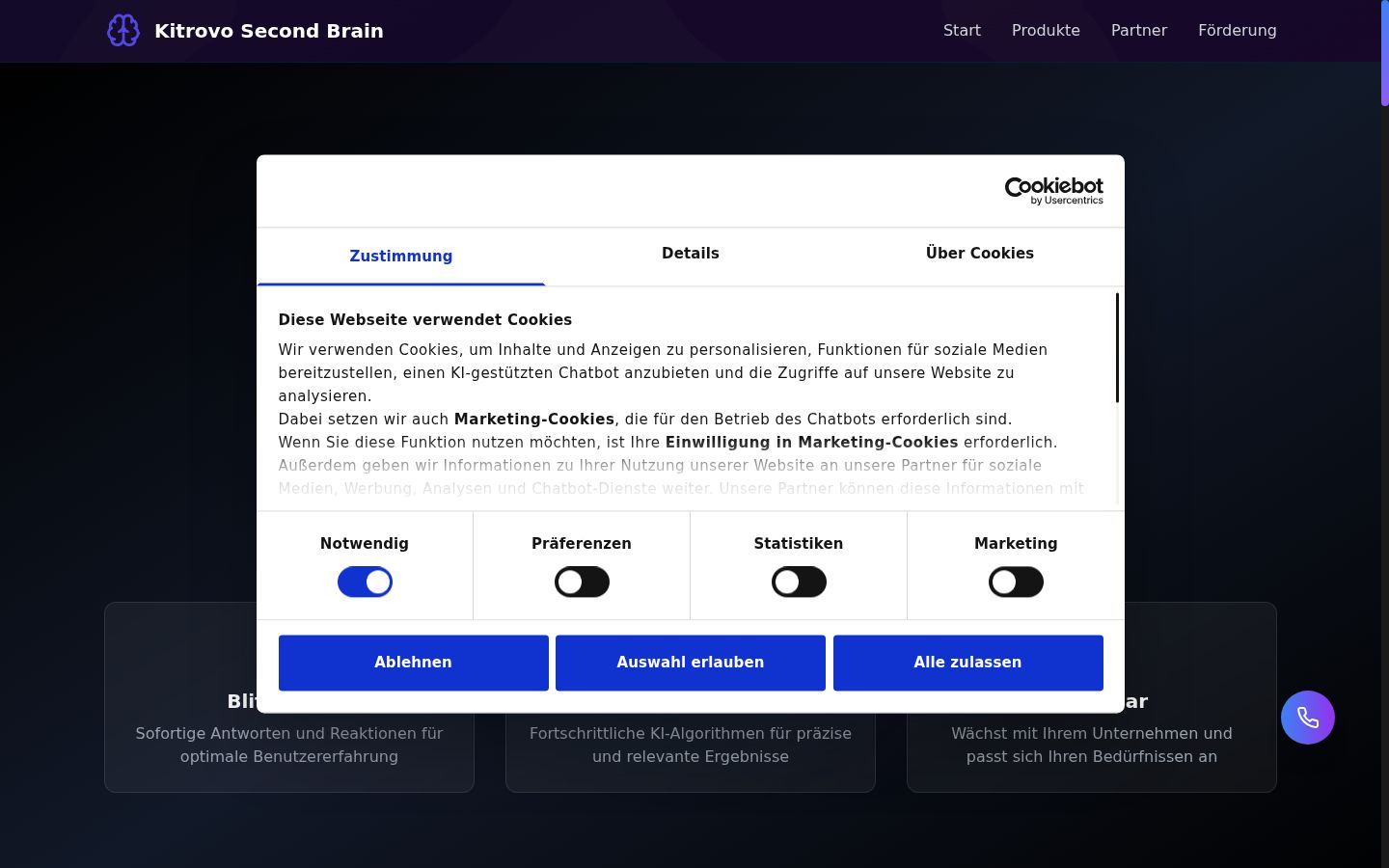Click the purple phone call button
Image resolution: width=1389 pixels, height=868 pixels.
(1307, 718)
